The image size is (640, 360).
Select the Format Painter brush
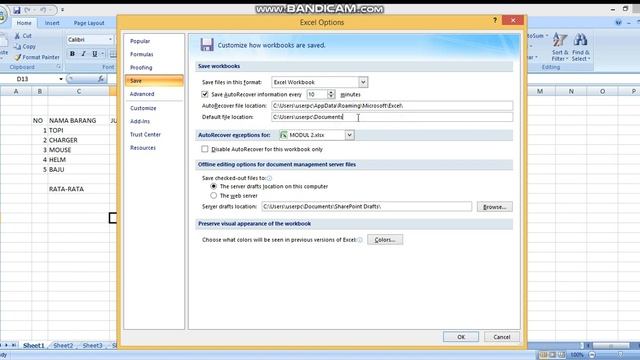click(x=18, y=57)
